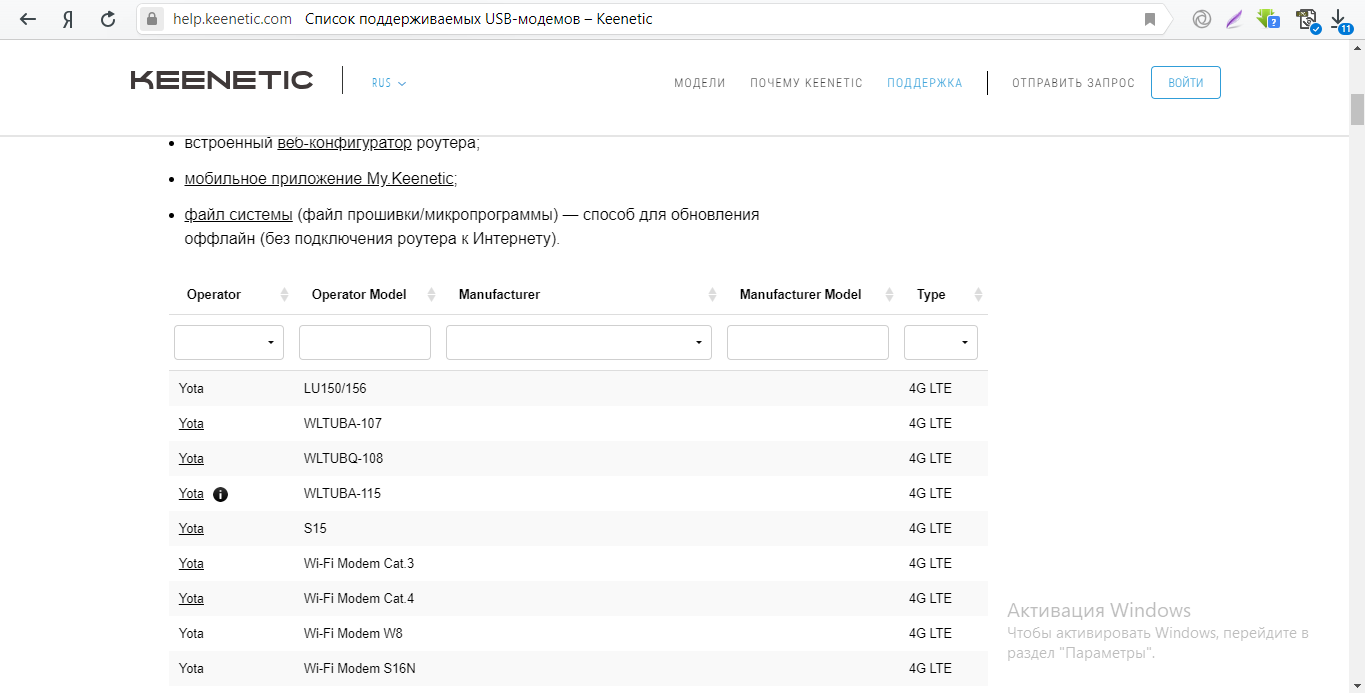Go to ПОДДЕРЖКА section
The image size is (1365, 693).
pyautogui.click(x=924, y=83)
